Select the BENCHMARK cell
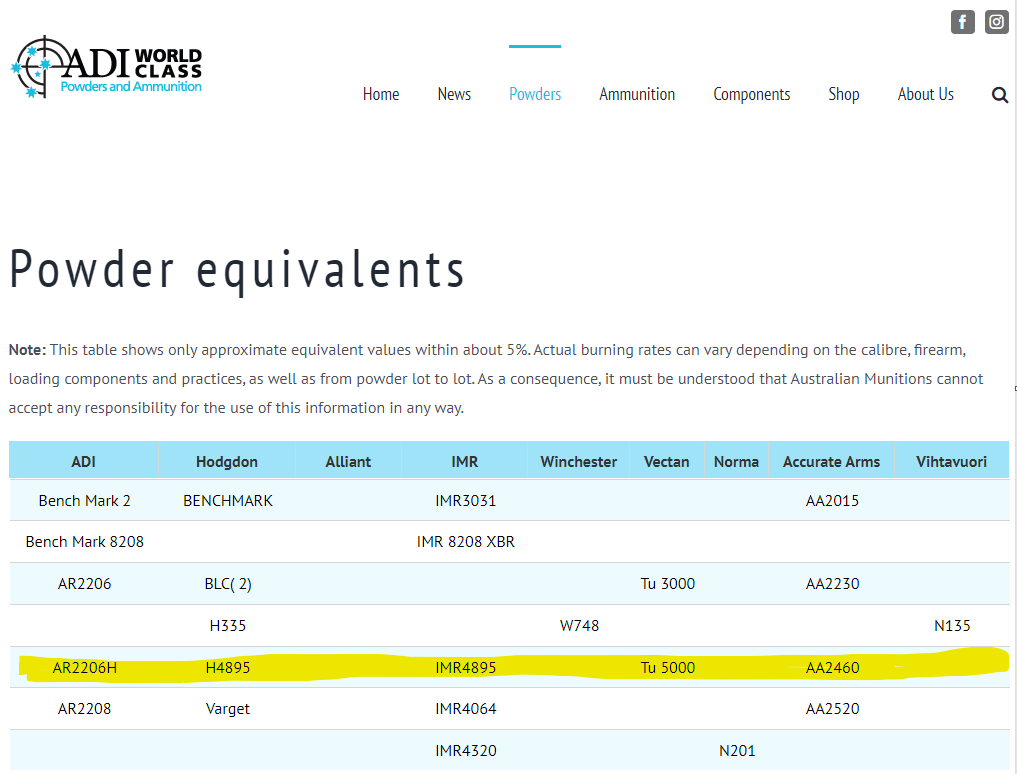 tap(228, 501)
